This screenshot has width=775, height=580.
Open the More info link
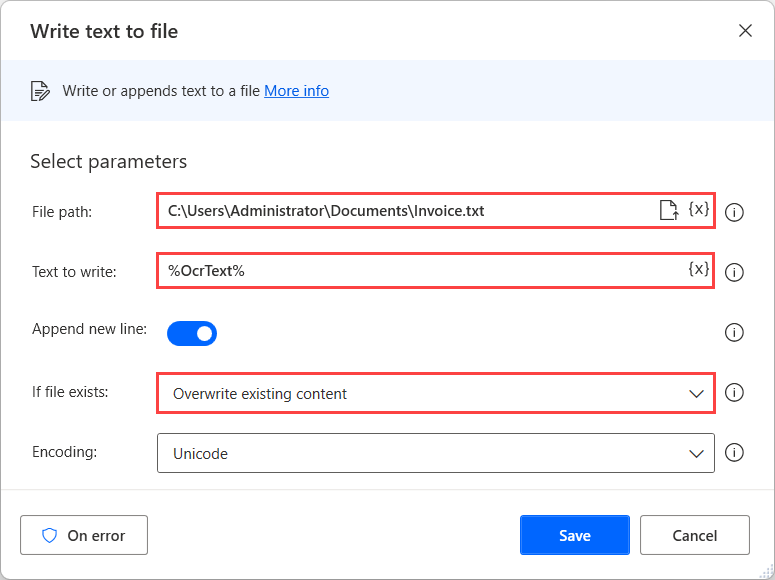pyautogui.click(x=296, y=91)
